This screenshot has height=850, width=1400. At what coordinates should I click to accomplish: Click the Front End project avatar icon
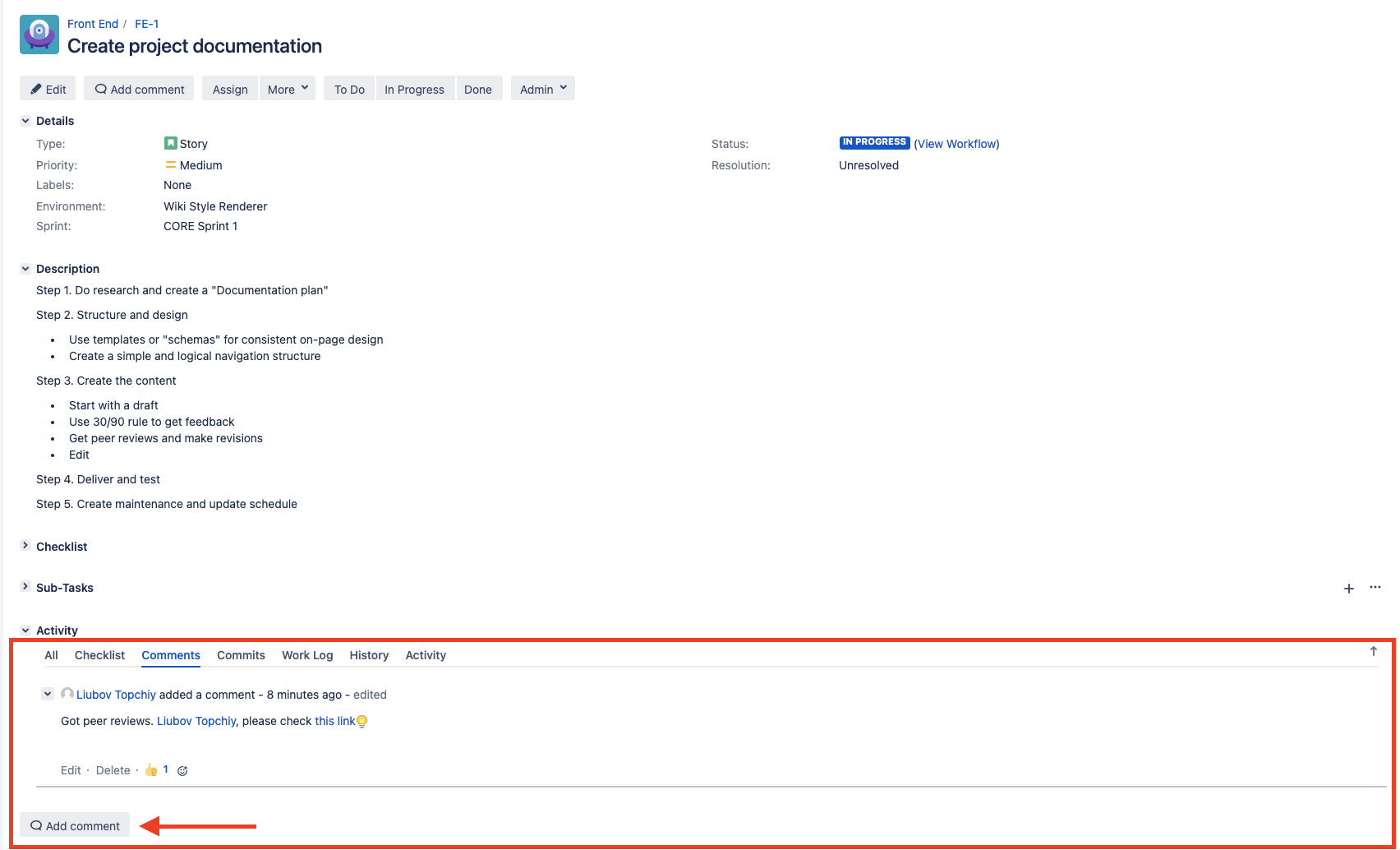(x=39, y=35)
